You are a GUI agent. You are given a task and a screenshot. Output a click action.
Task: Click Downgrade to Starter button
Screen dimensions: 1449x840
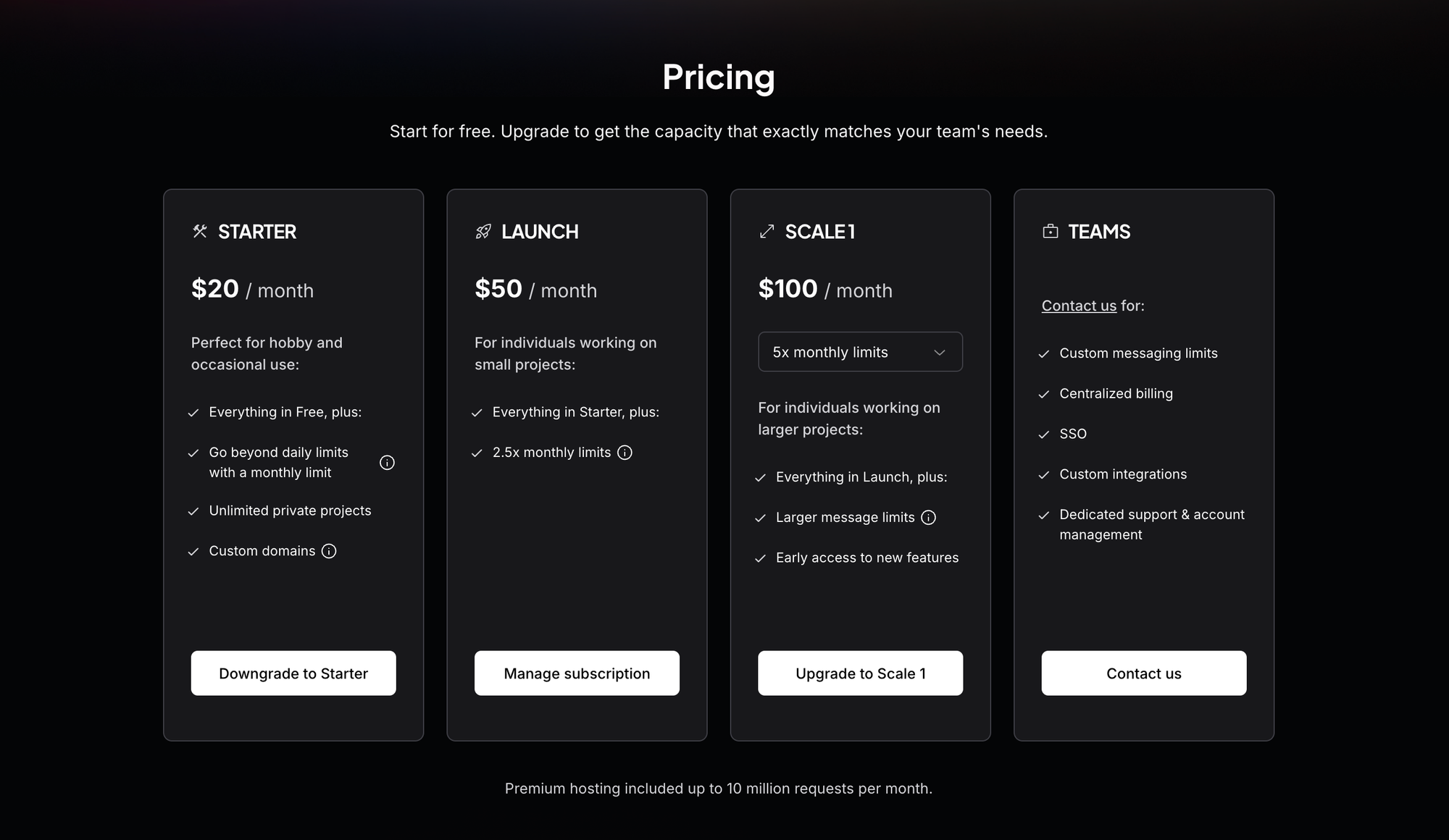click(x=293, y=673)
